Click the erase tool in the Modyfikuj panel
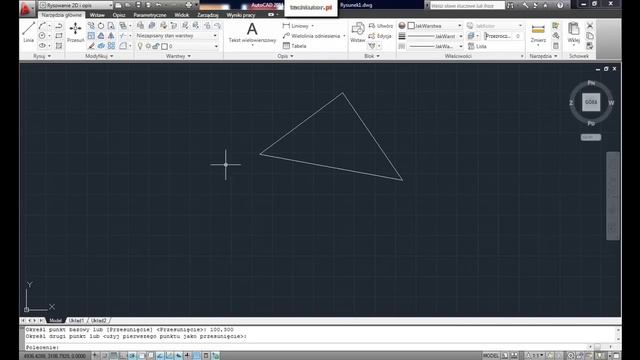640x360 pixels. click(x=91, y=46)
